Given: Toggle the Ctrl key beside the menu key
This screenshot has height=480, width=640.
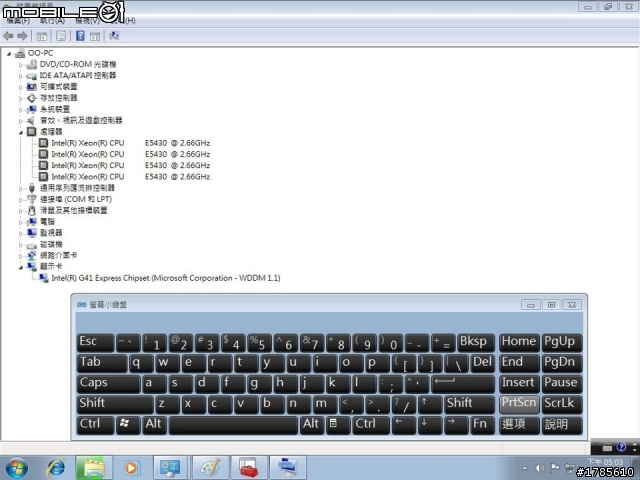Looking at the screenshot, I should pyautogui.click(x=371, y=424).
